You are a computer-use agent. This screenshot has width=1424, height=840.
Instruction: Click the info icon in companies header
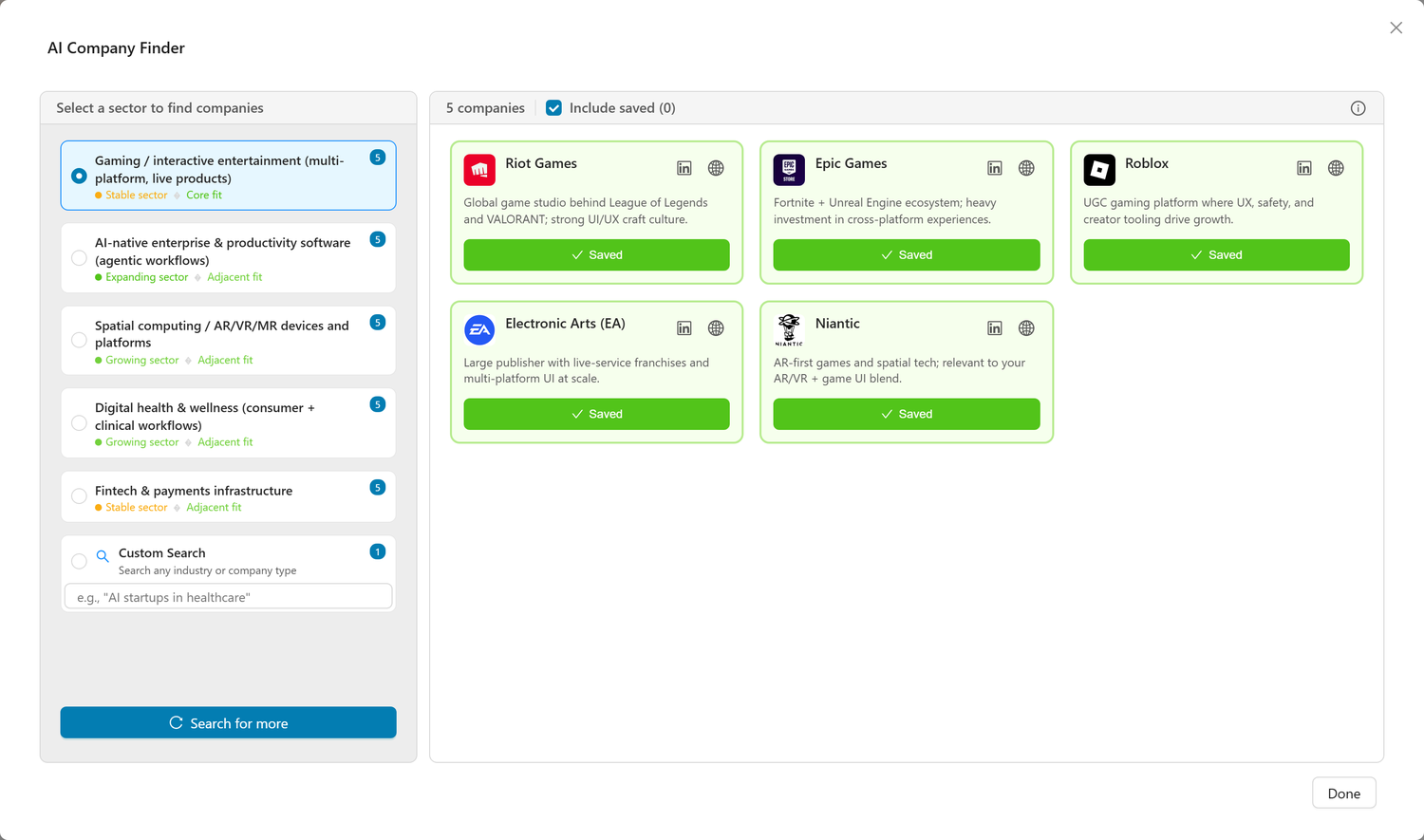click(1358, 108)
